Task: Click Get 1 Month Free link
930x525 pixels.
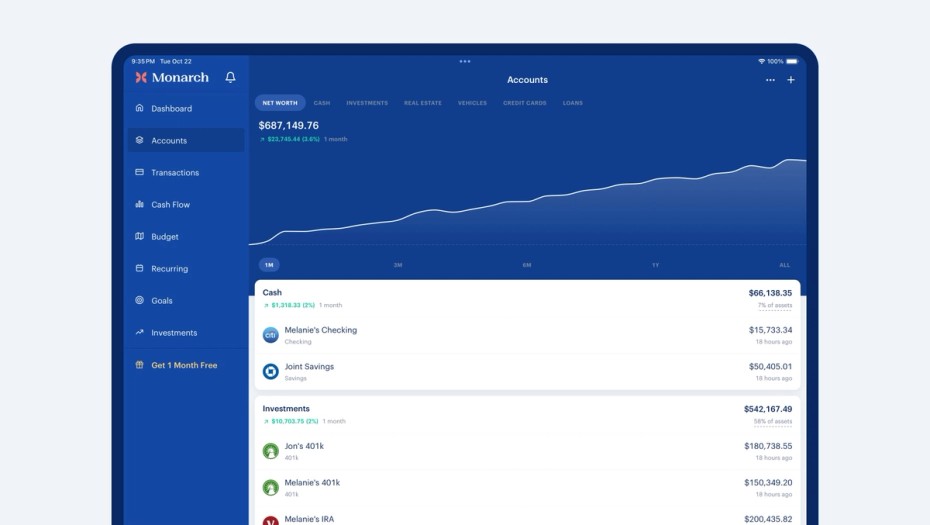Action: point(184,365)
